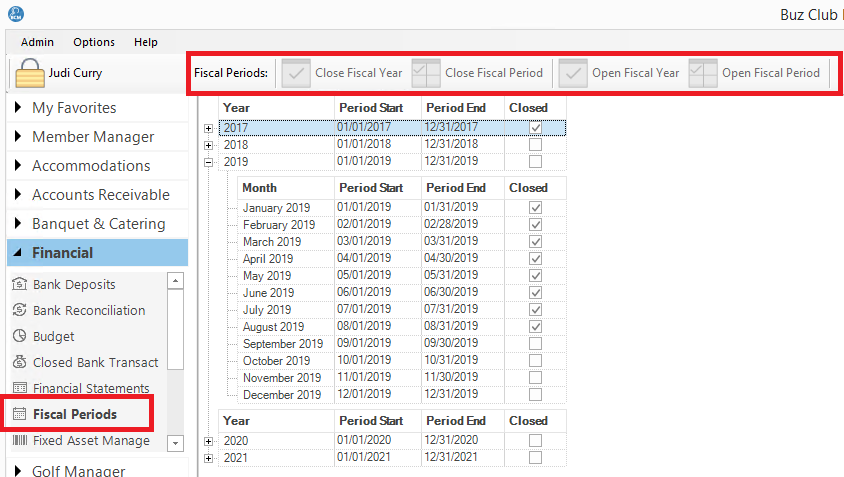This screenshot has width=844, height=477.
Task: Open the Options menu
Action: 94,42
